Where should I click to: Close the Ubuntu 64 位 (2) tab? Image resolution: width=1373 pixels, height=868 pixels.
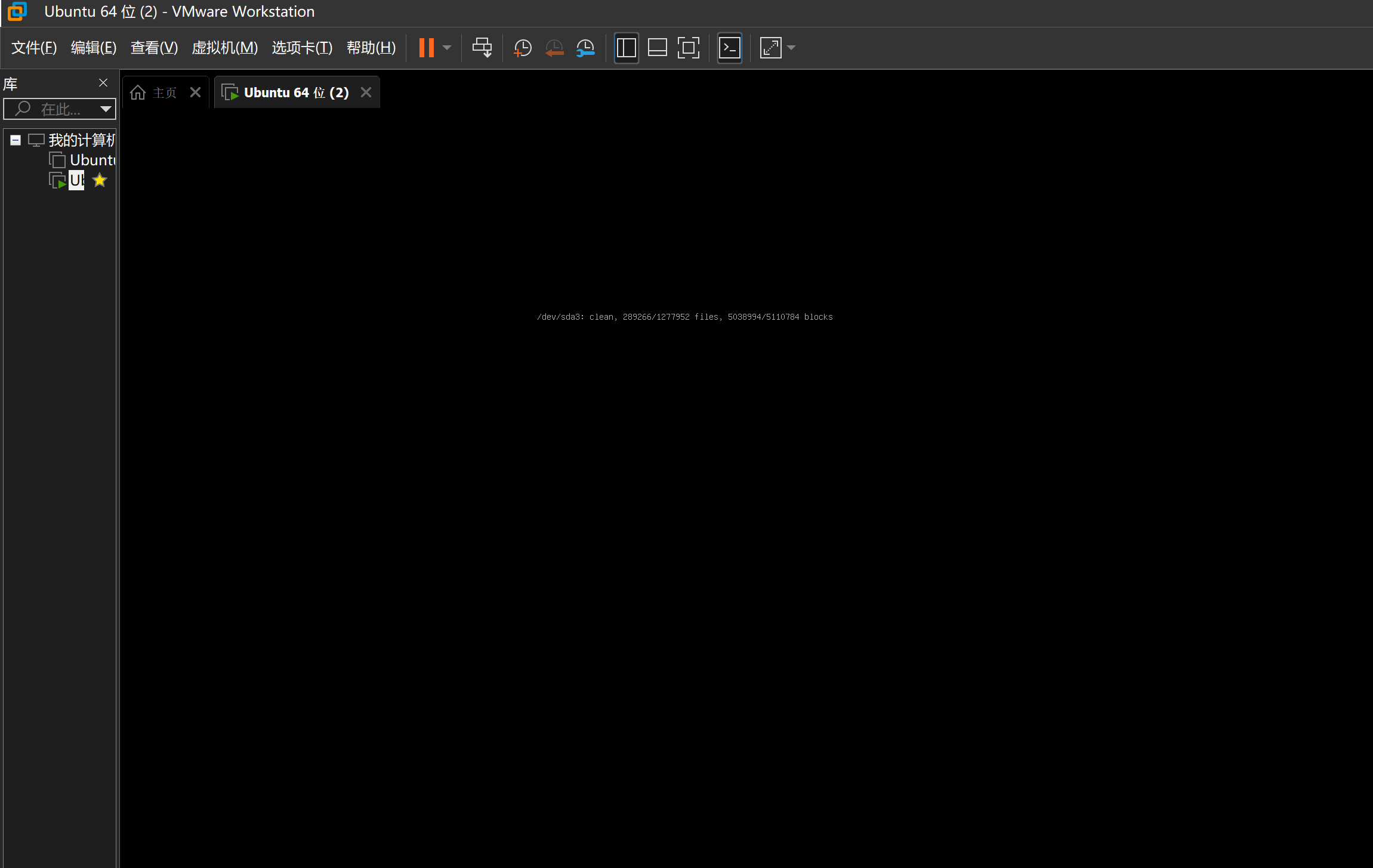click(x=366, y=92)
